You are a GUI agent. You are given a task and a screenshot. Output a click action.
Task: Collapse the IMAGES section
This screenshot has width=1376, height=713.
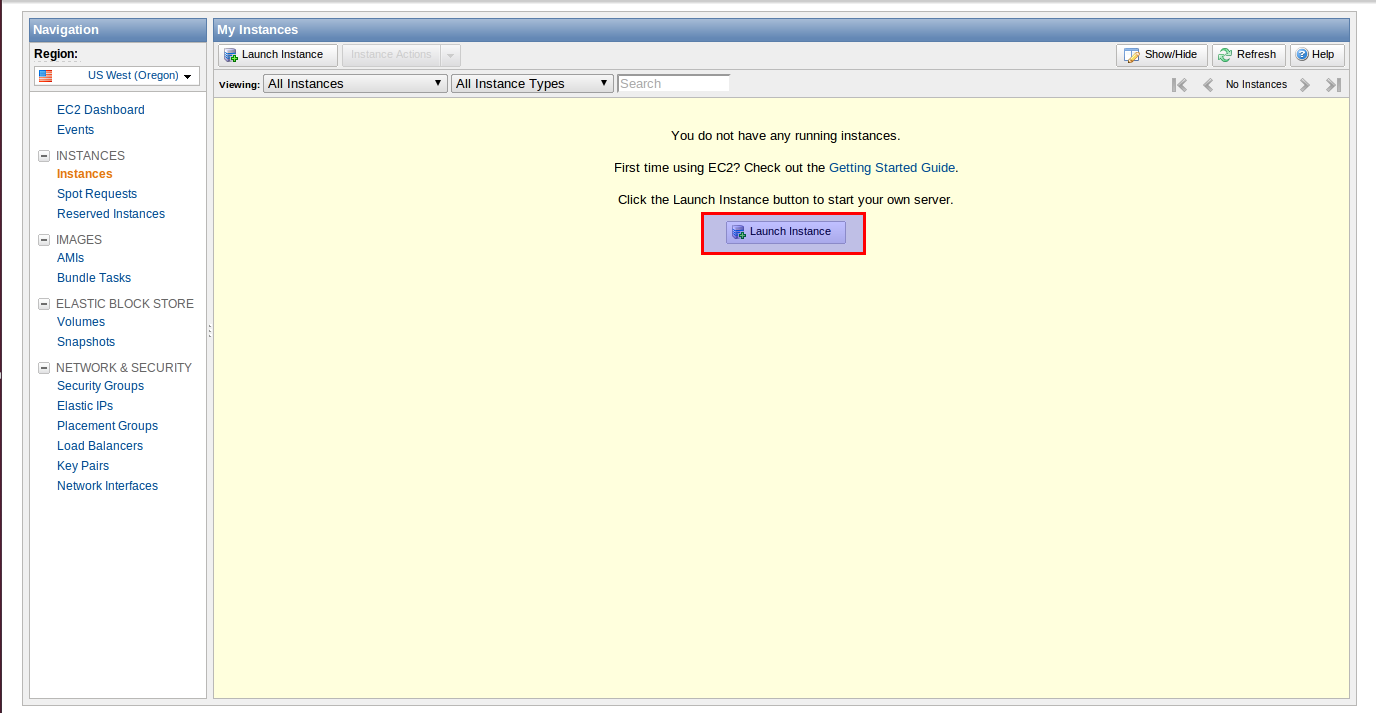pos(44,240)
